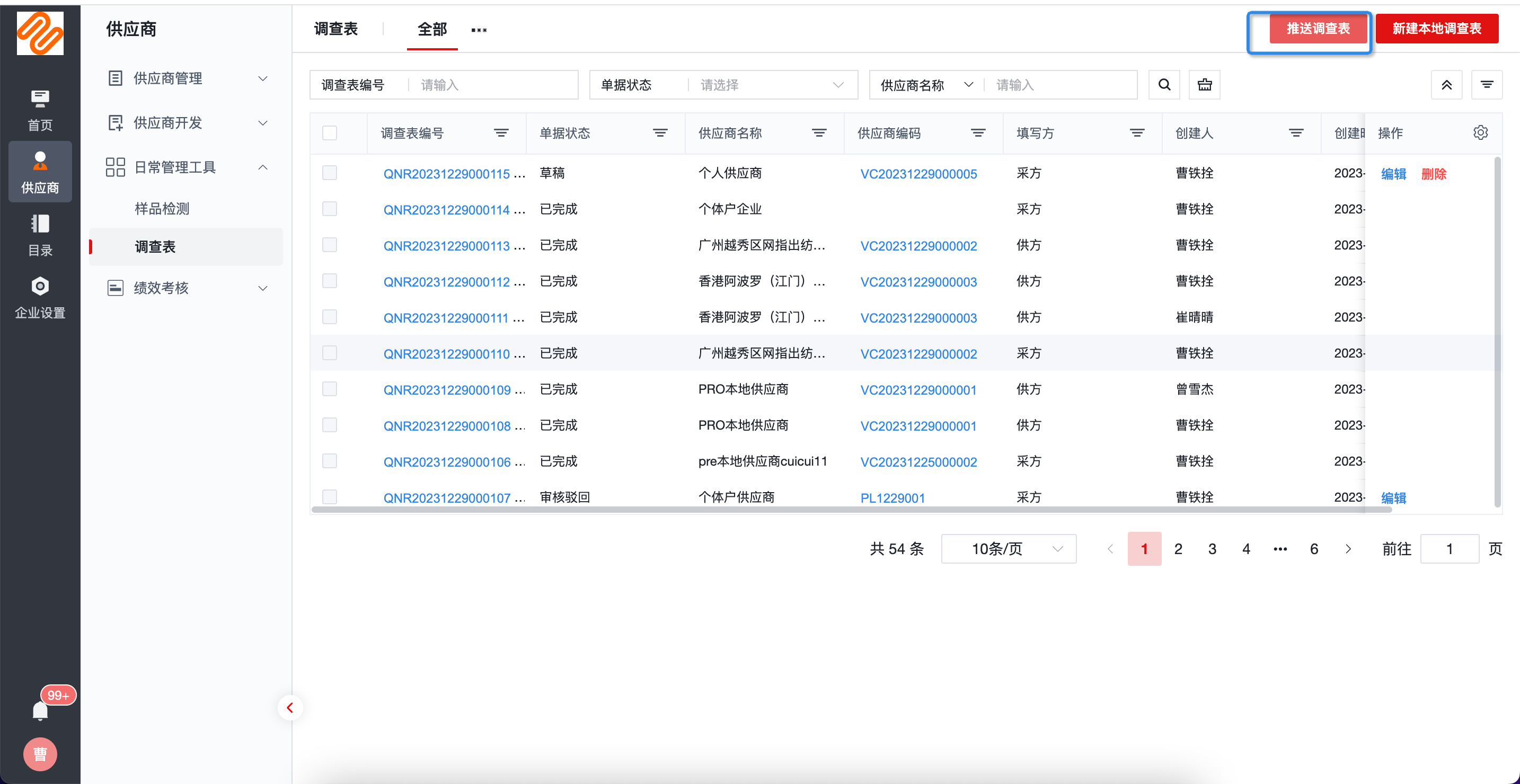1520x784 pixels.
Task: Check the row QNR20231229000109
Action: (x=329, y=388)
